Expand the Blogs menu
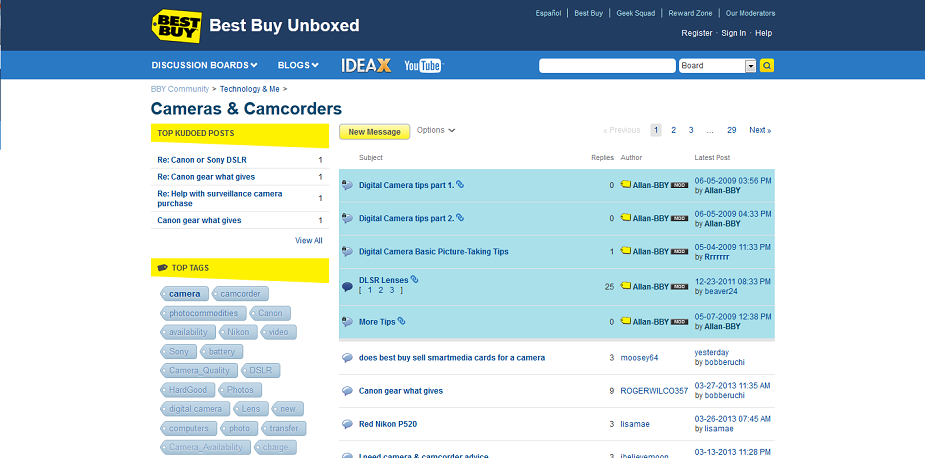Viewport: 925px width, 458px height. click(298, 66)
